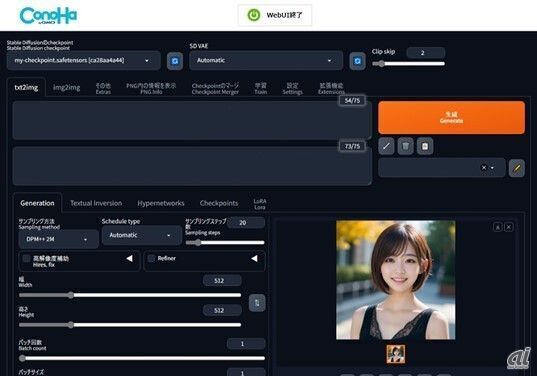The image size is (537, 376).
Task: Adjust the Sampling steps slider
Action: coord(225,242)
